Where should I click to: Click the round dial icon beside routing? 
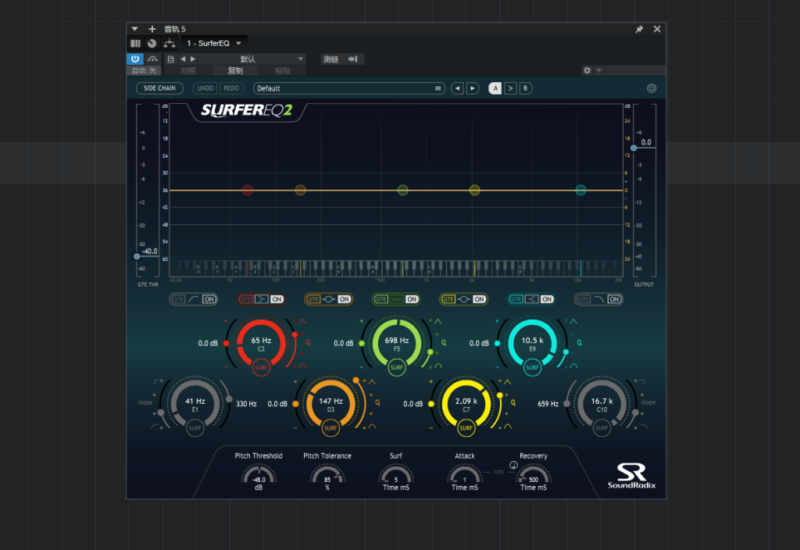pyautogui.click(x=152, y=43)
